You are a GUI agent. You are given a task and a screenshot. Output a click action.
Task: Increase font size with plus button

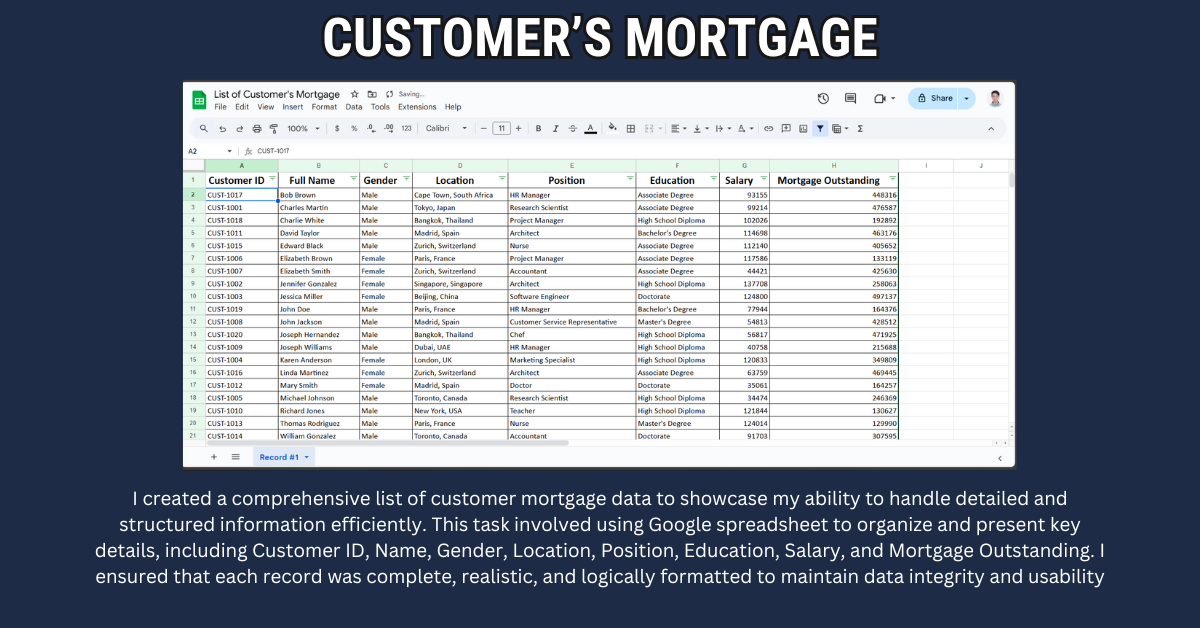click(518, 128)
